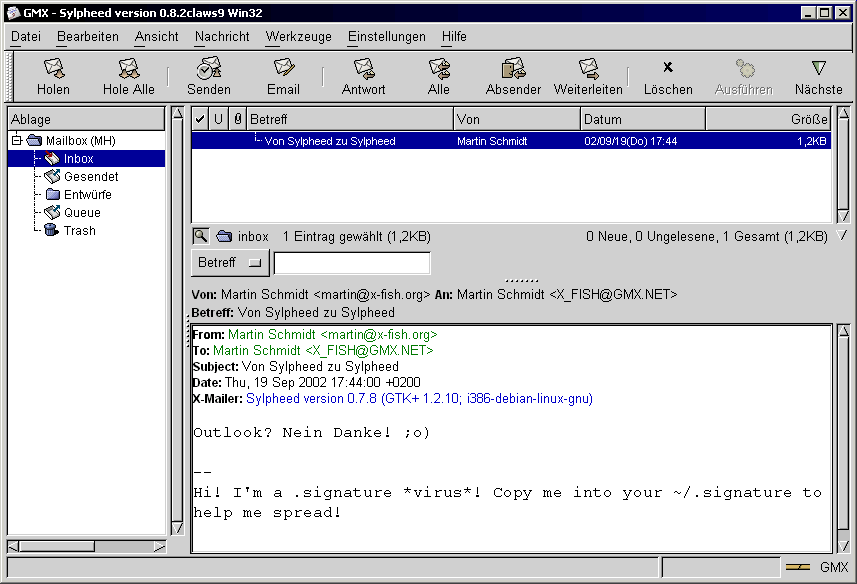This screenshot has width=857, height=584.
Task: Select message 'Von Sylpheed zu Sylpheed'
Action: [330, 141]
